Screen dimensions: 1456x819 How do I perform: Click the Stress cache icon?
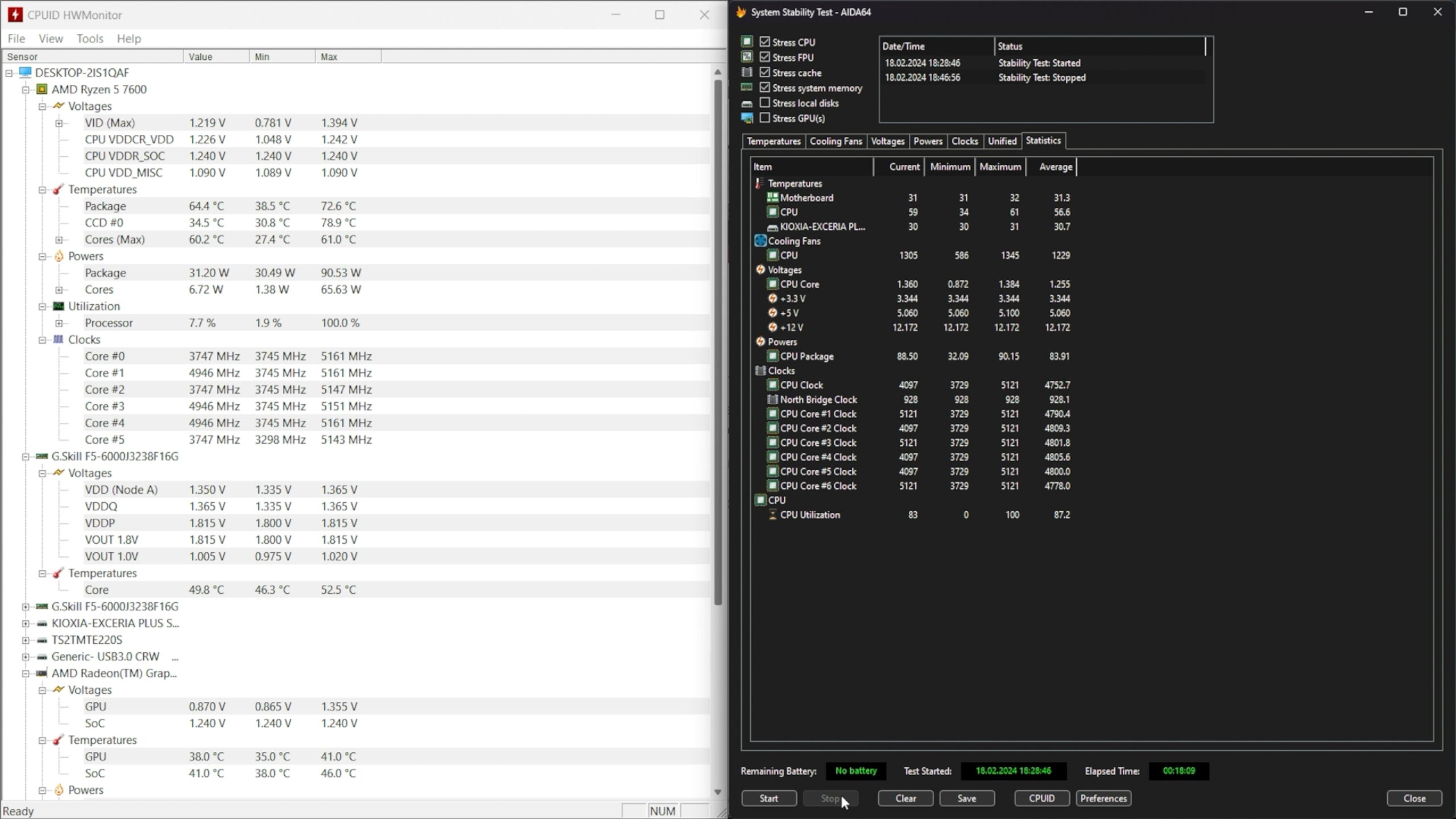click(x=747, y=72)
